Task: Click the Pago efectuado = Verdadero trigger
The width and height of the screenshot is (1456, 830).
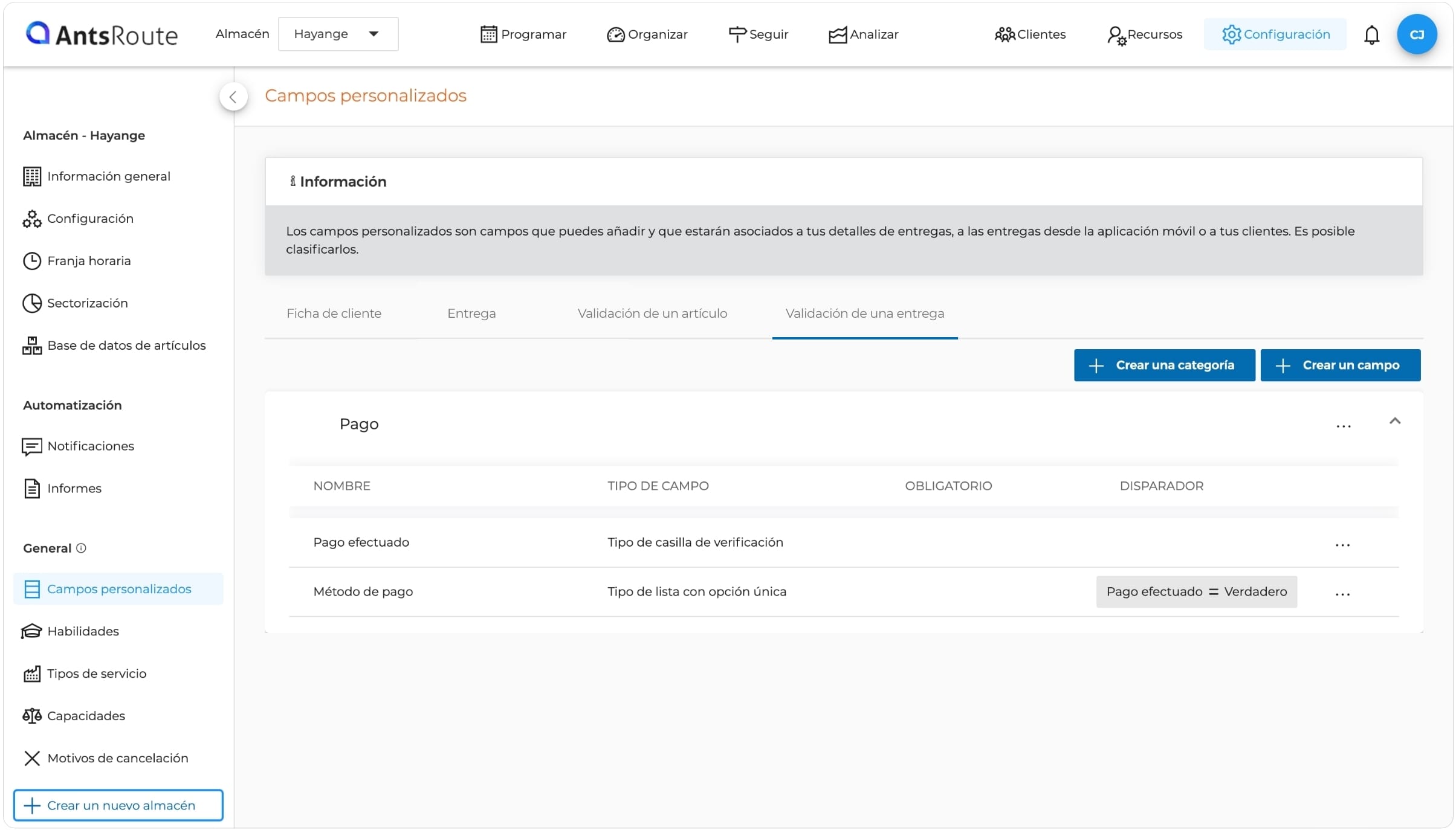Action: pyautogui.click(x=1197, y=592)
